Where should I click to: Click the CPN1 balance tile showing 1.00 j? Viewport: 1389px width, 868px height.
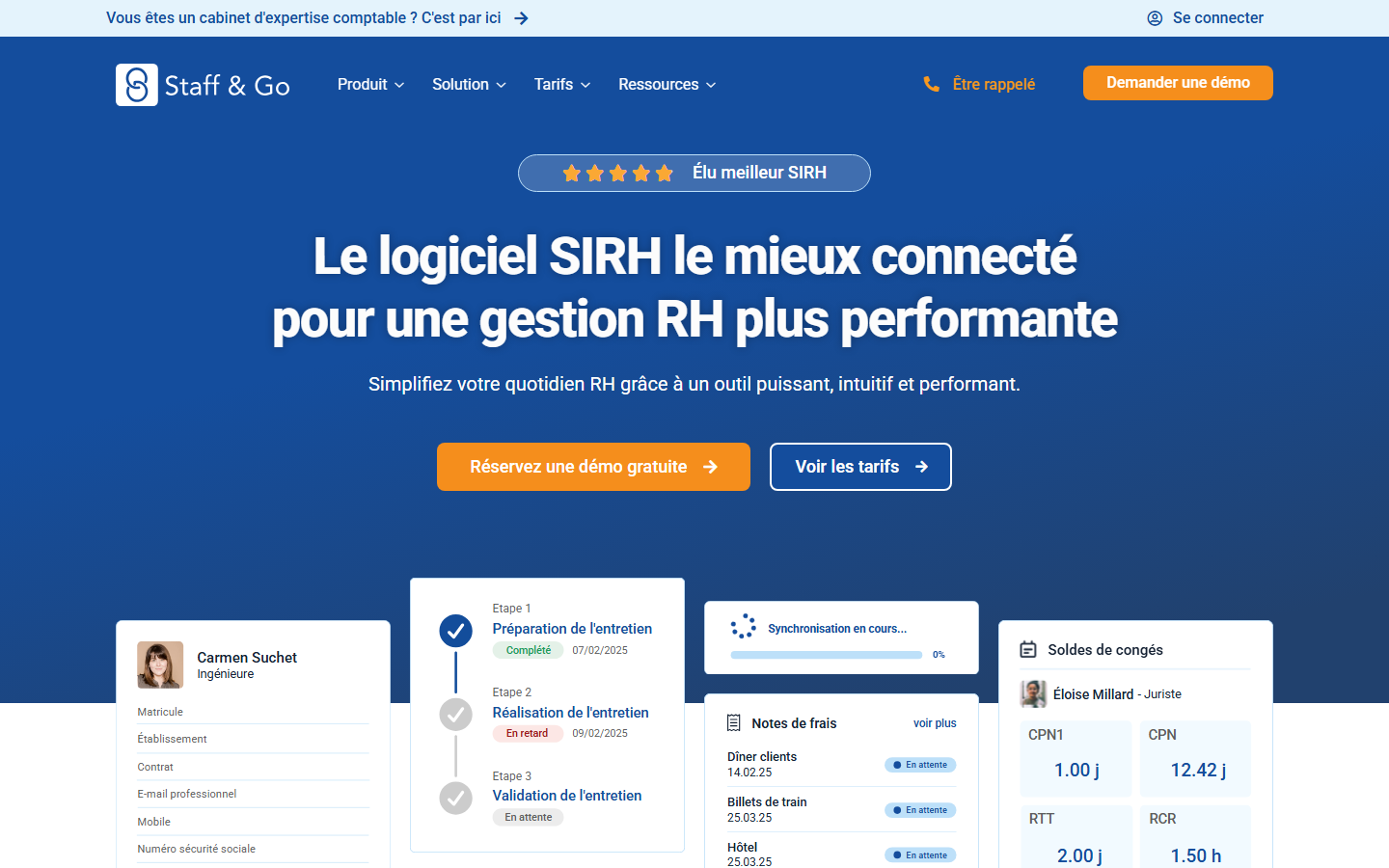click(x=1076, y=759)
